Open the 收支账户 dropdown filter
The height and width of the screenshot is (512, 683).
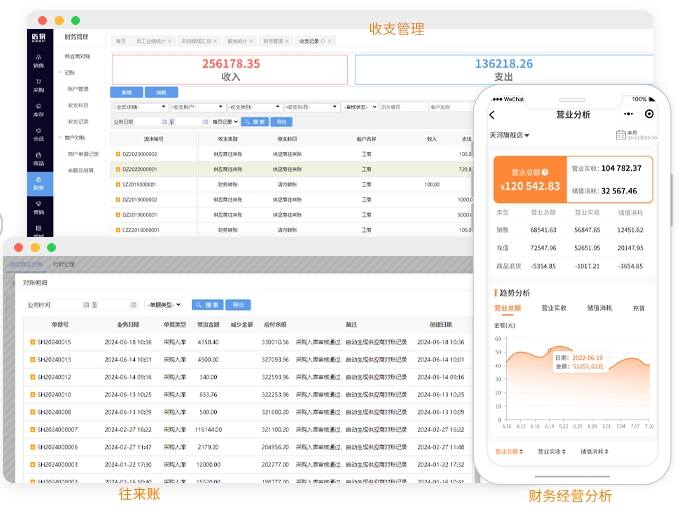pos(197,107)
